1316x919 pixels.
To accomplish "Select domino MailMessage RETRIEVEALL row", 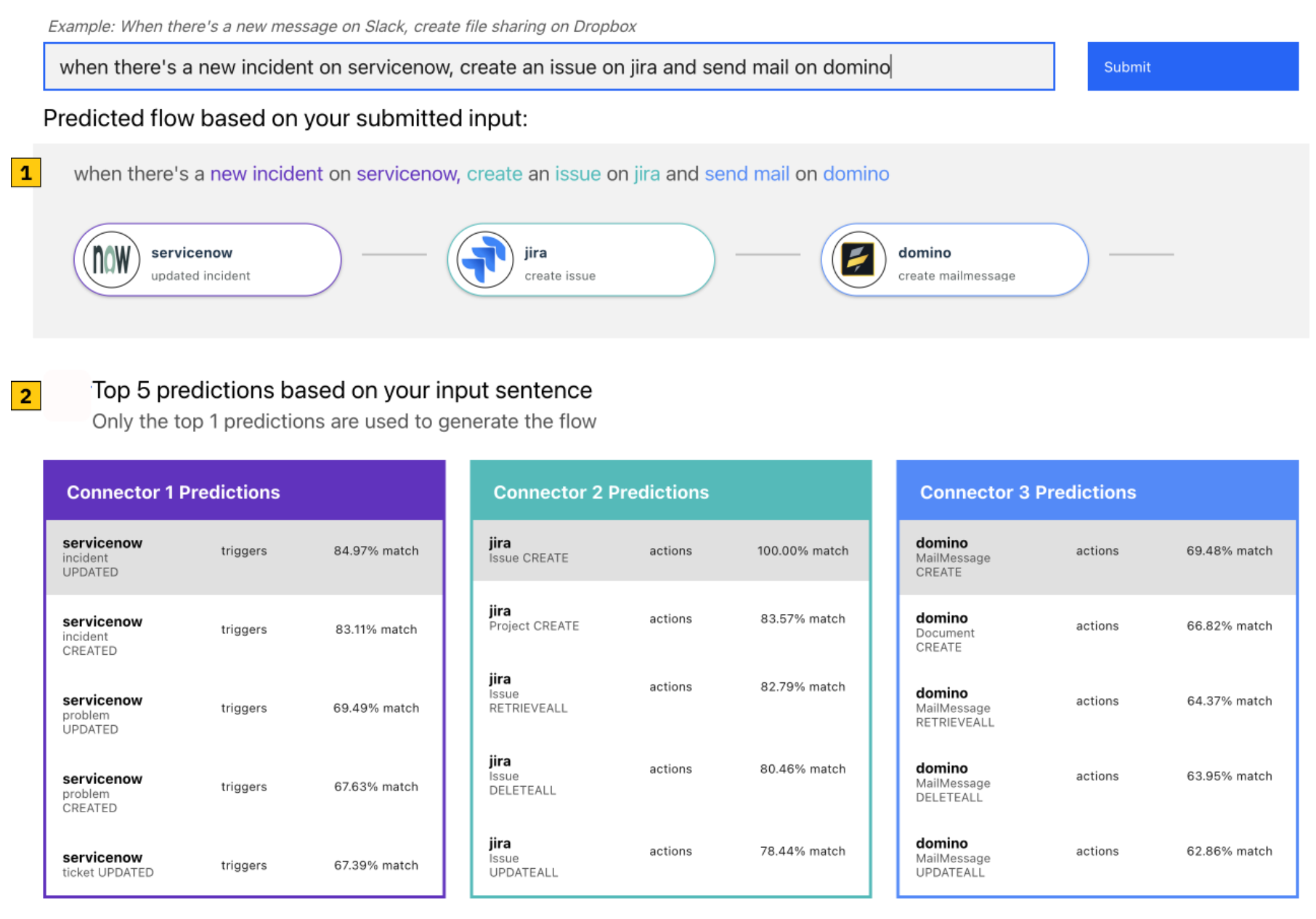I will (1097, 707).
